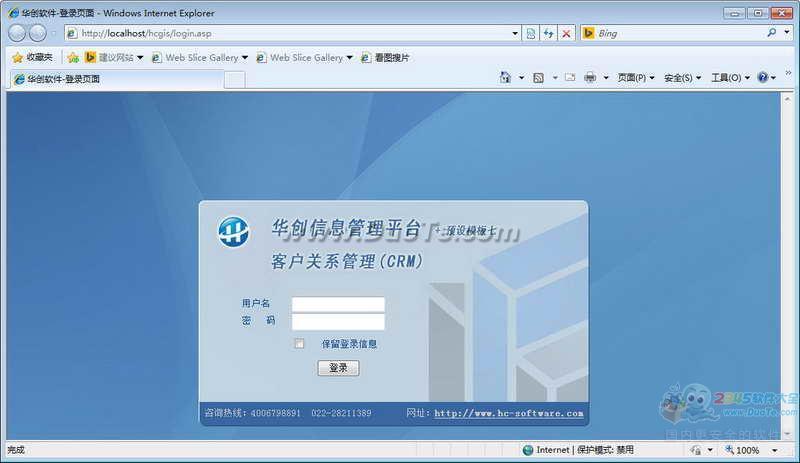Click the status bar security shield icon
Image resolution: width=800 pixels, height=463 pixels.
[x=696, y=450]
